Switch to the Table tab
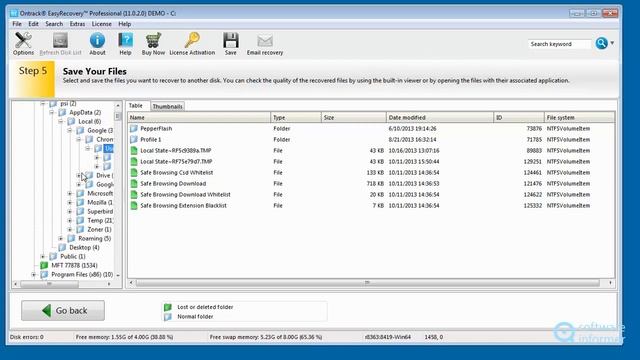The height and width of the screenshot is (360, 640). click(136, 106)
